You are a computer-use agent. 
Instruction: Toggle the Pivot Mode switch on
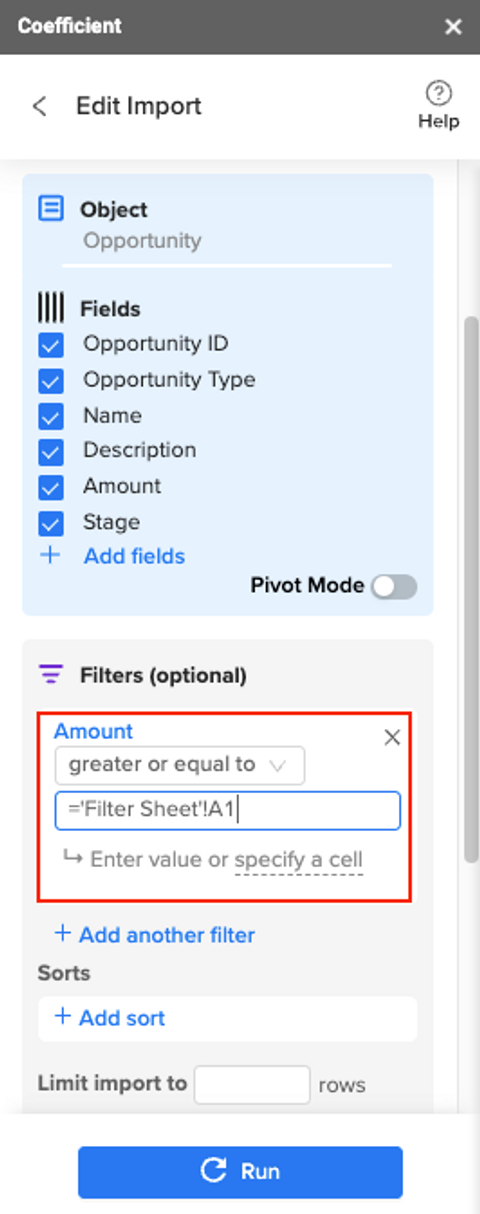393,587
